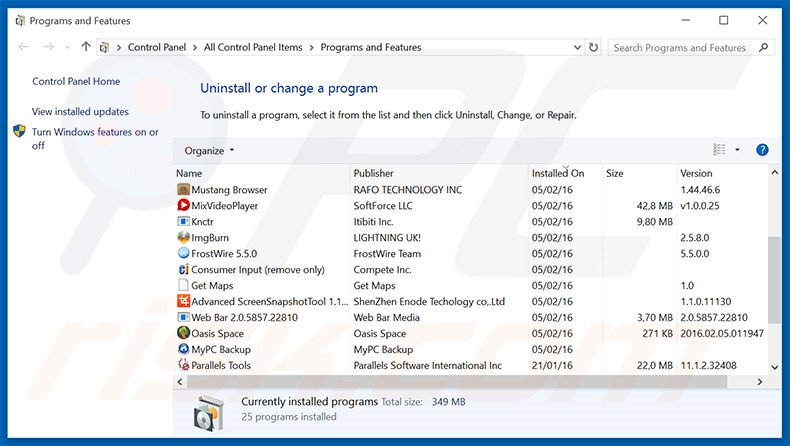790x446 pixels.
Task: Click the vertical scrollbar up arrow
Action: 774,172
